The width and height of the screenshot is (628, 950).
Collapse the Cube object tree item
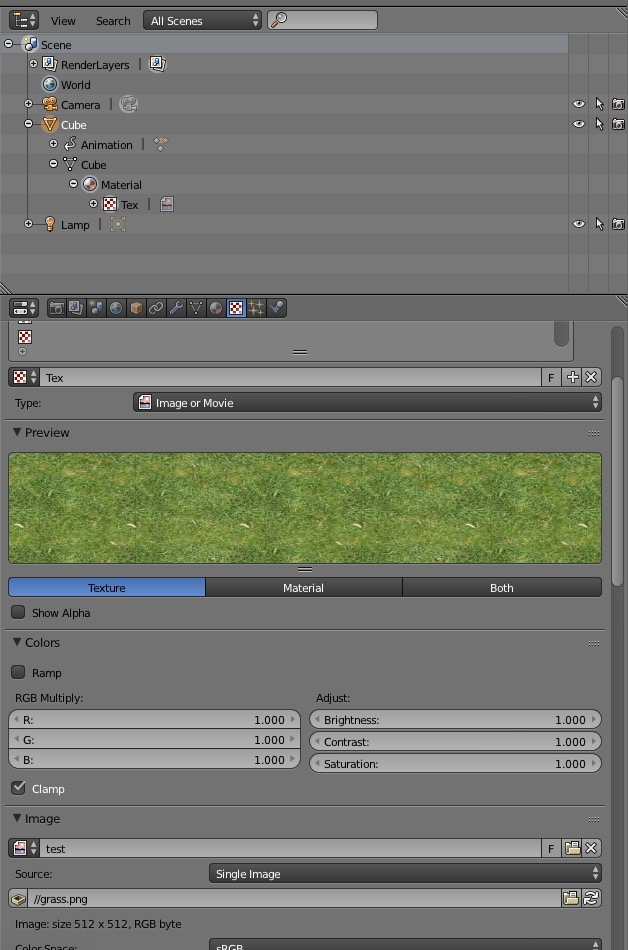click(28, 124)
